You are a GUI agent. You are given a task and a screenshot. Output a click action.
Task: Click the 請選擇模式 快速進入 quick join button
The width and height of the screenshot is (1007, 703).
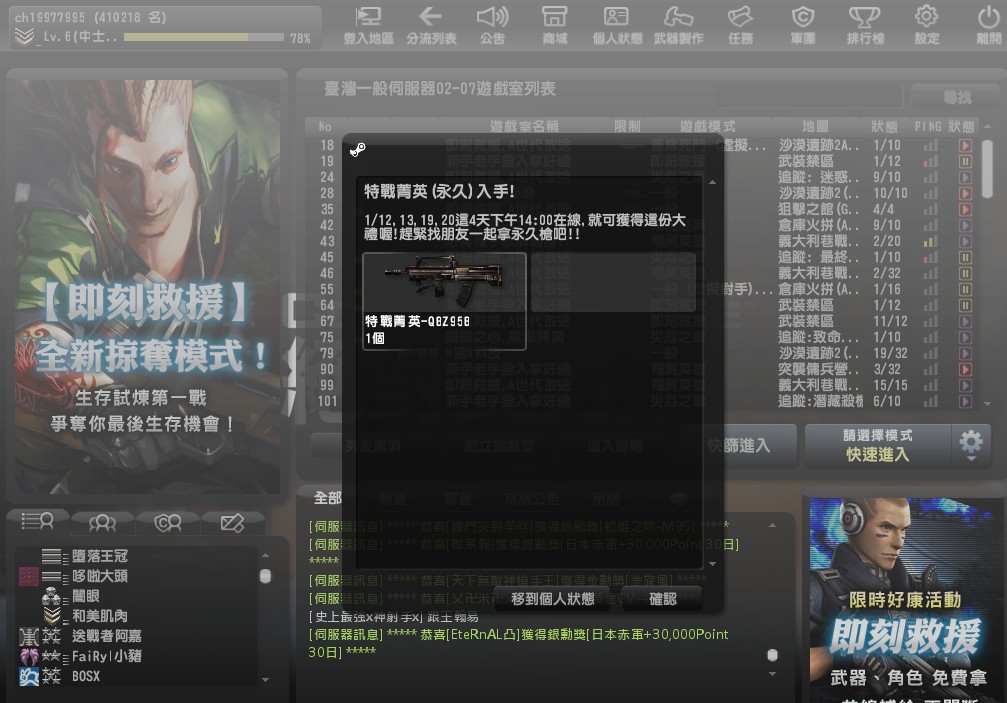tap(877, 445)
